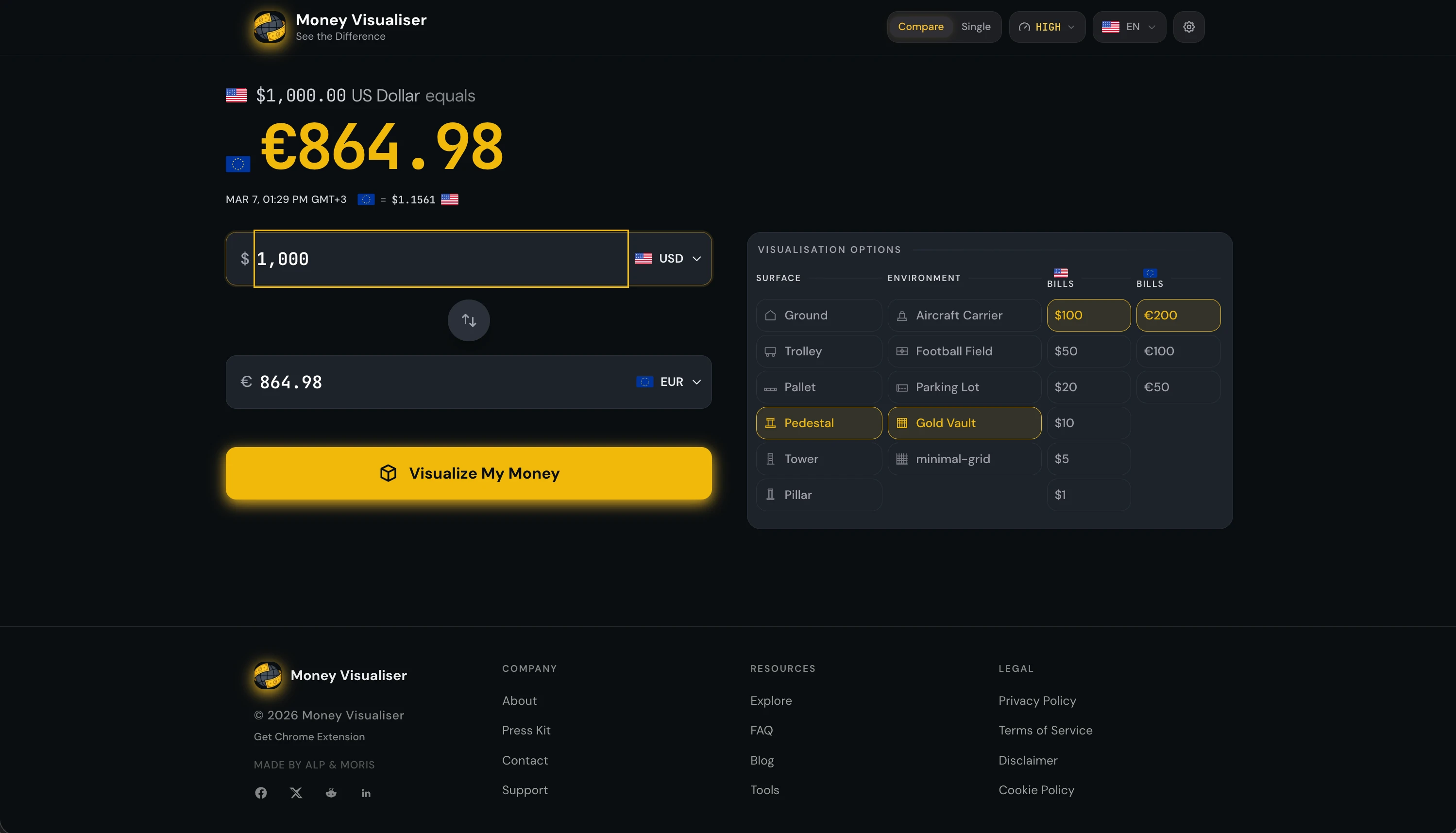Viewport: 1456px width, 833px height.
Task: Click into the 1,000 amount field
Action: pyautogui.click(x=440, y=259)
